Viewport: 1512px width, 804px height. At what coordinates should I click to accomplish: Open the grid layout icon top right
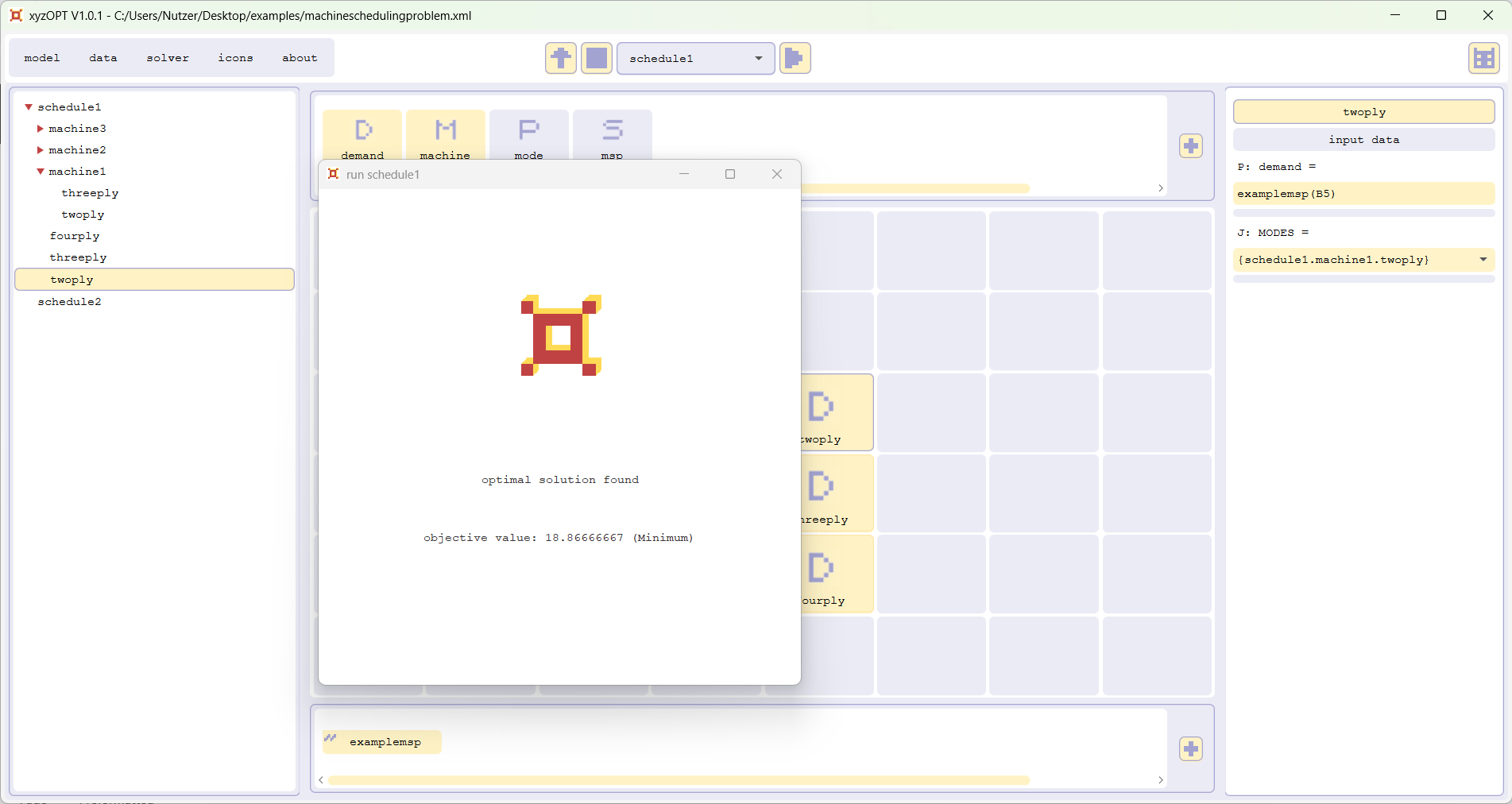click(x=1483, y=58)
